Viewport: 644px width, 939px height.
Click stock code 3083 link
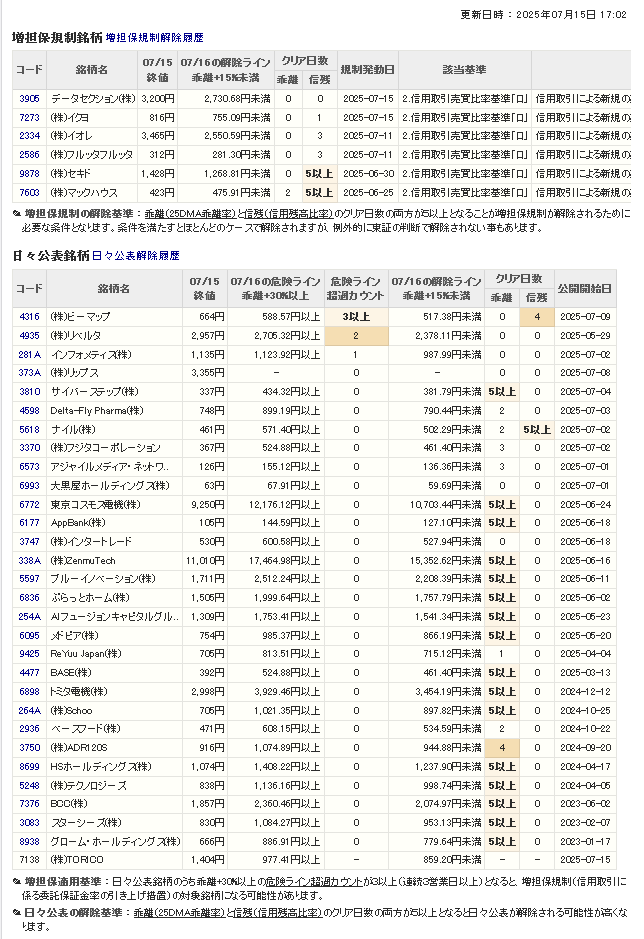click(x=29, y=822)
